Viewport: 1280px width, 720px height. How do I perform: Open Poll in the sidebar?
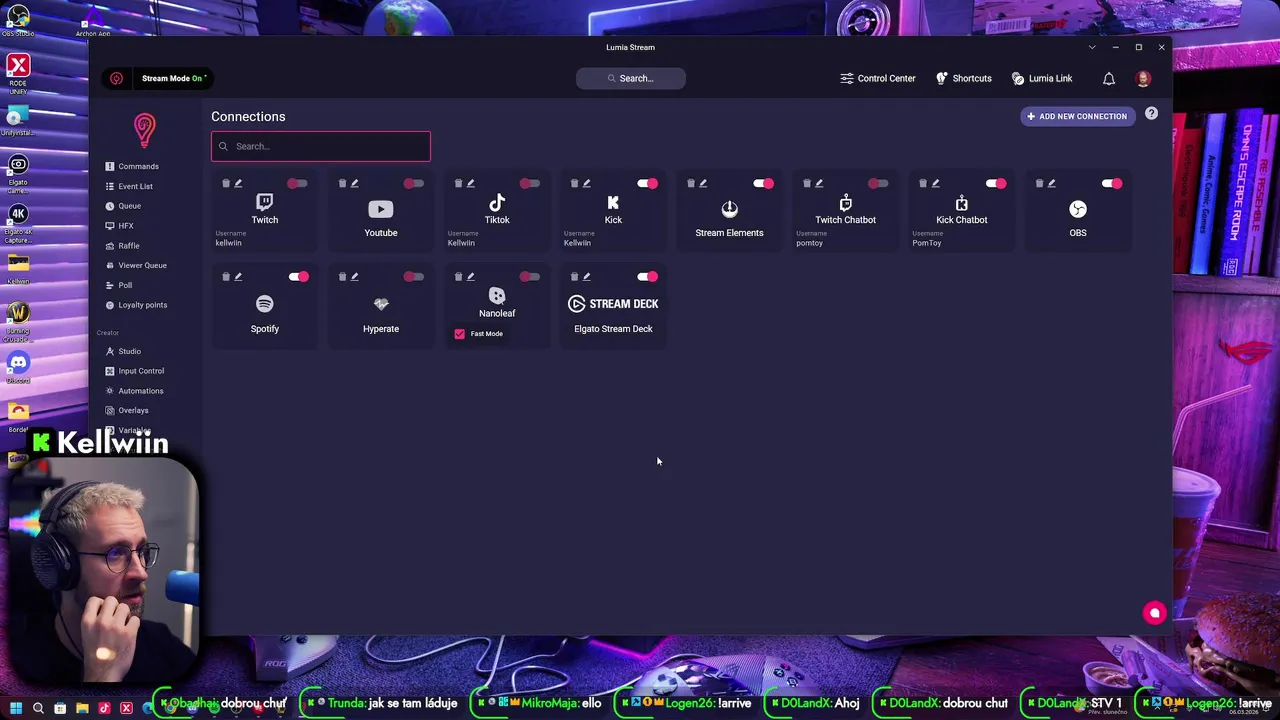tap(118, 285)
